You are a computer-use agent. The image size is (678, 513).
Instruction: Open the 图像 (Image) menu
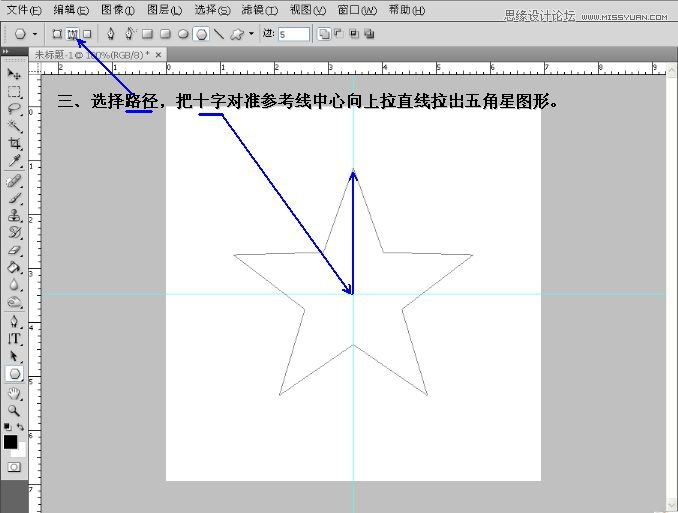point(118,10)
